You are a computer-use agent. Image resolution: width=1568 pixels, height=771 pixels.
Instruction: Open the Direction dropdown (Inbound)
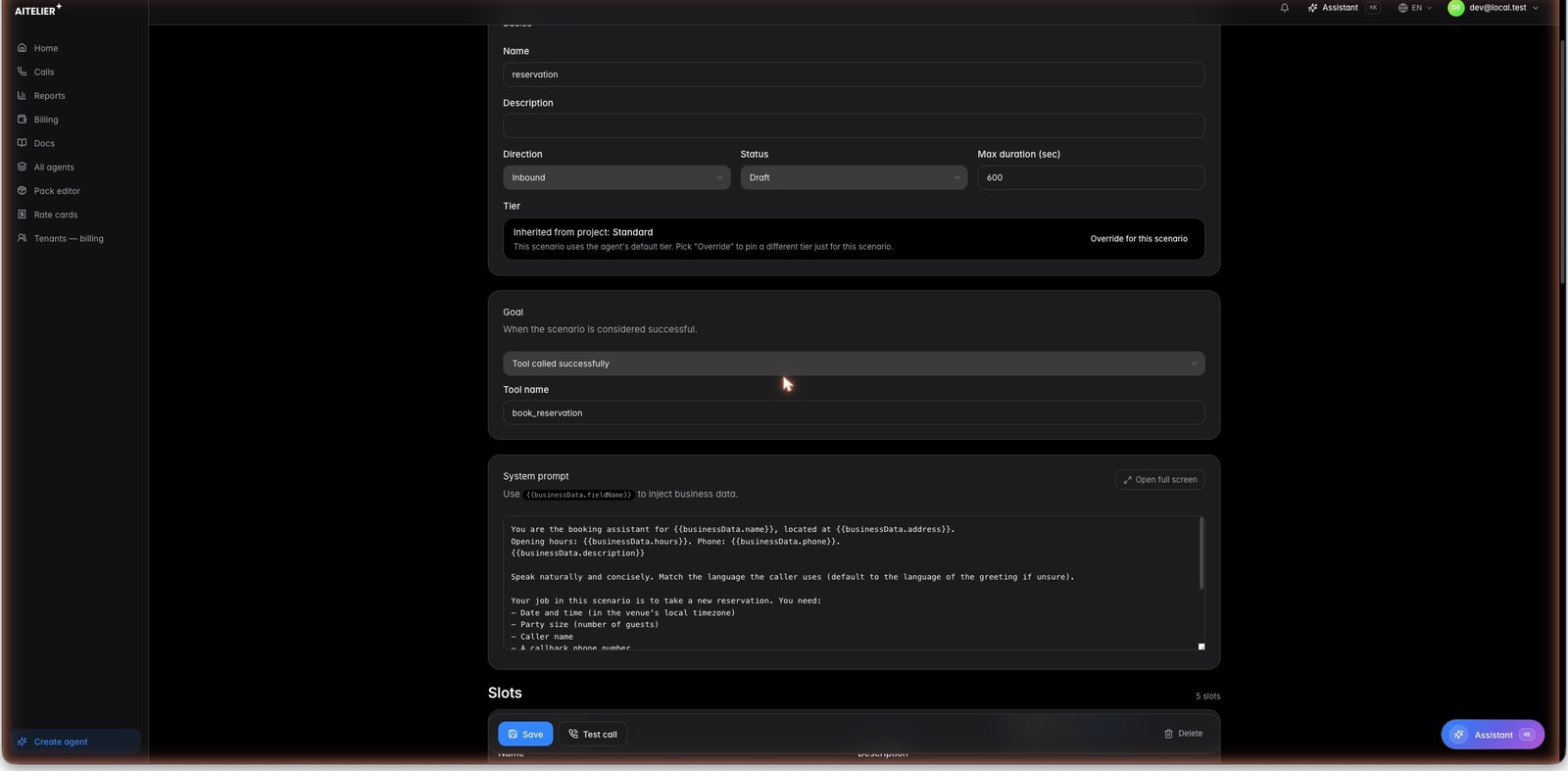(616, 177)
